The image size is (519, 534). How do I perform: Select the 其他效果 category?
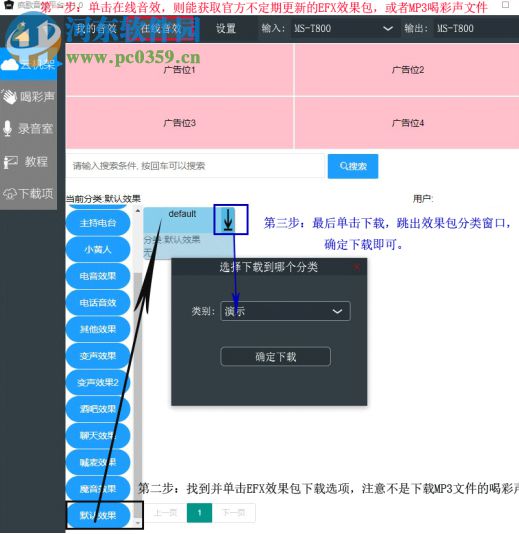[x=98, y=329]
